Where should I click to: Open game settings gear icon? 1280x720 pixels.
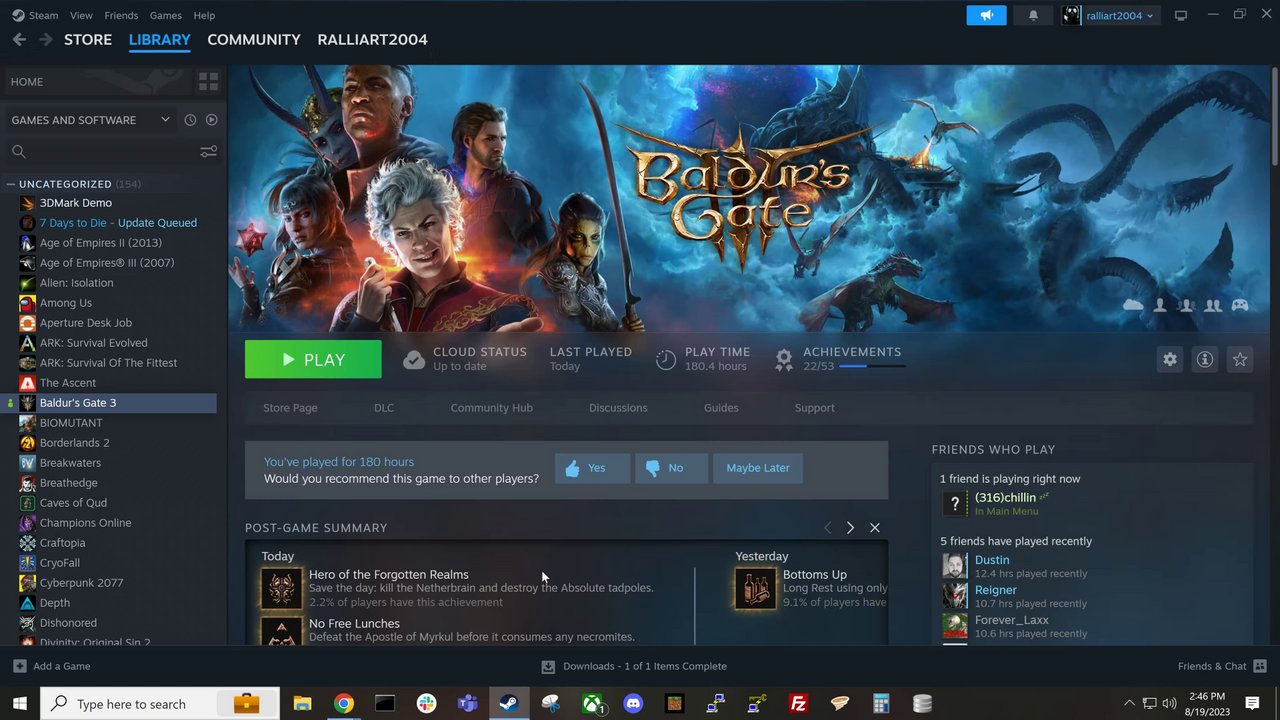click(x=1169, y=359)
